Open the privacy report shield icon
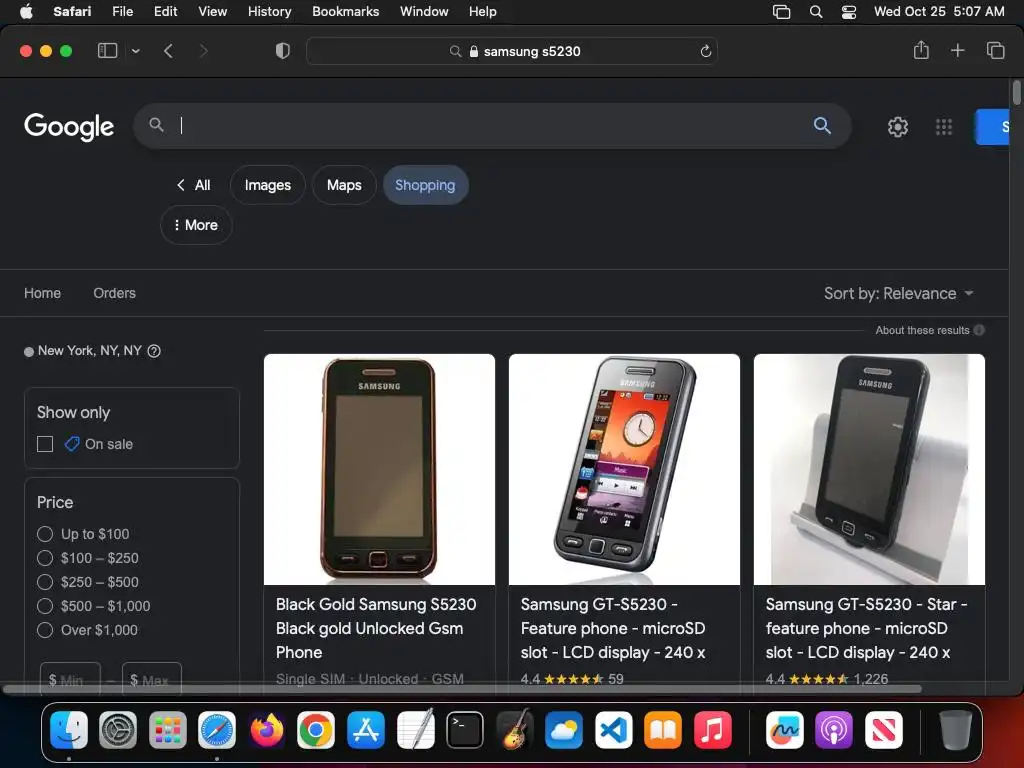The width and height of the screenshot is (1024, 768). (x=283, y=51)
